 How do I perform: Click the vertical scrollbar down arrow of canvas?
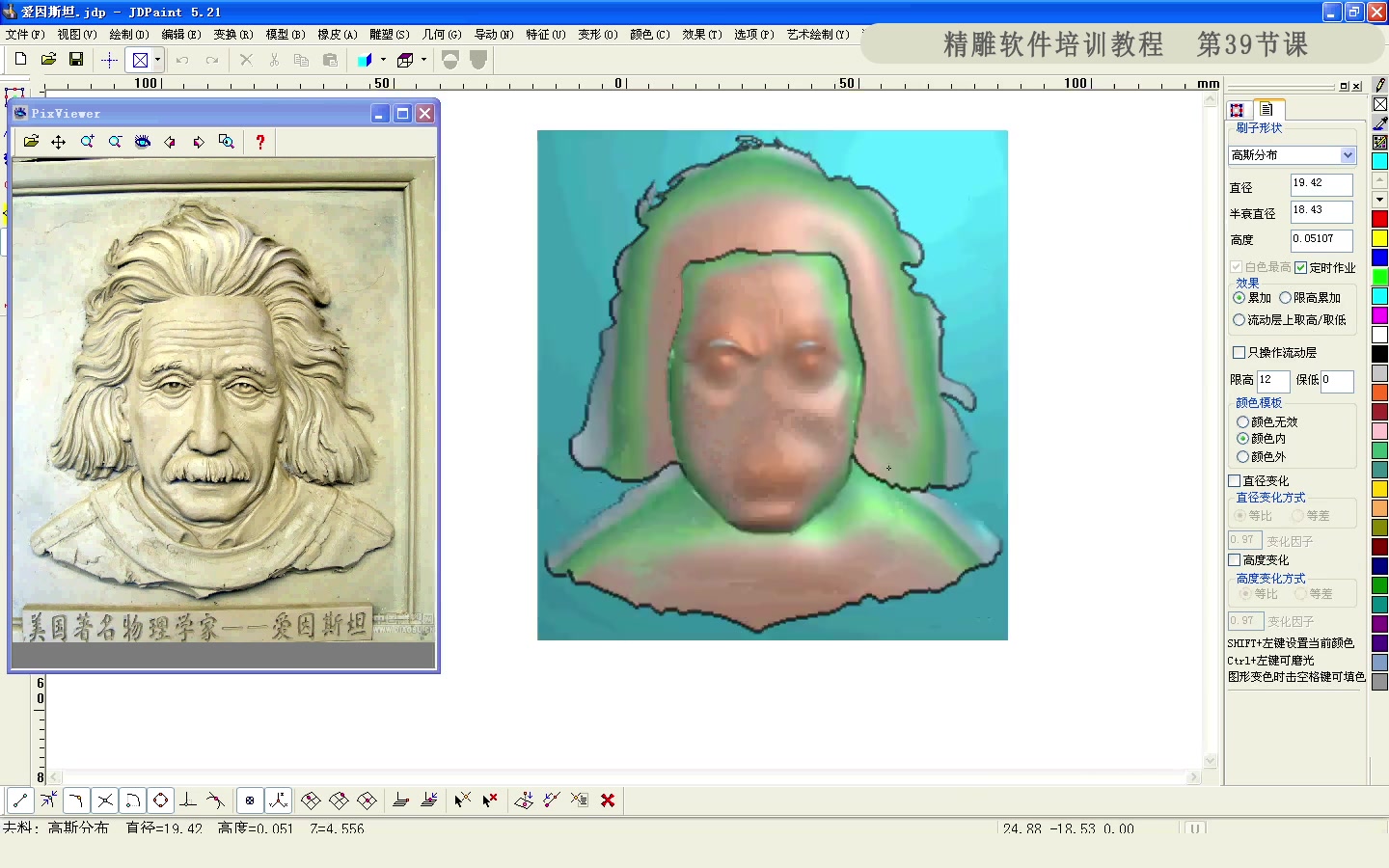[x=1211, y=760]
